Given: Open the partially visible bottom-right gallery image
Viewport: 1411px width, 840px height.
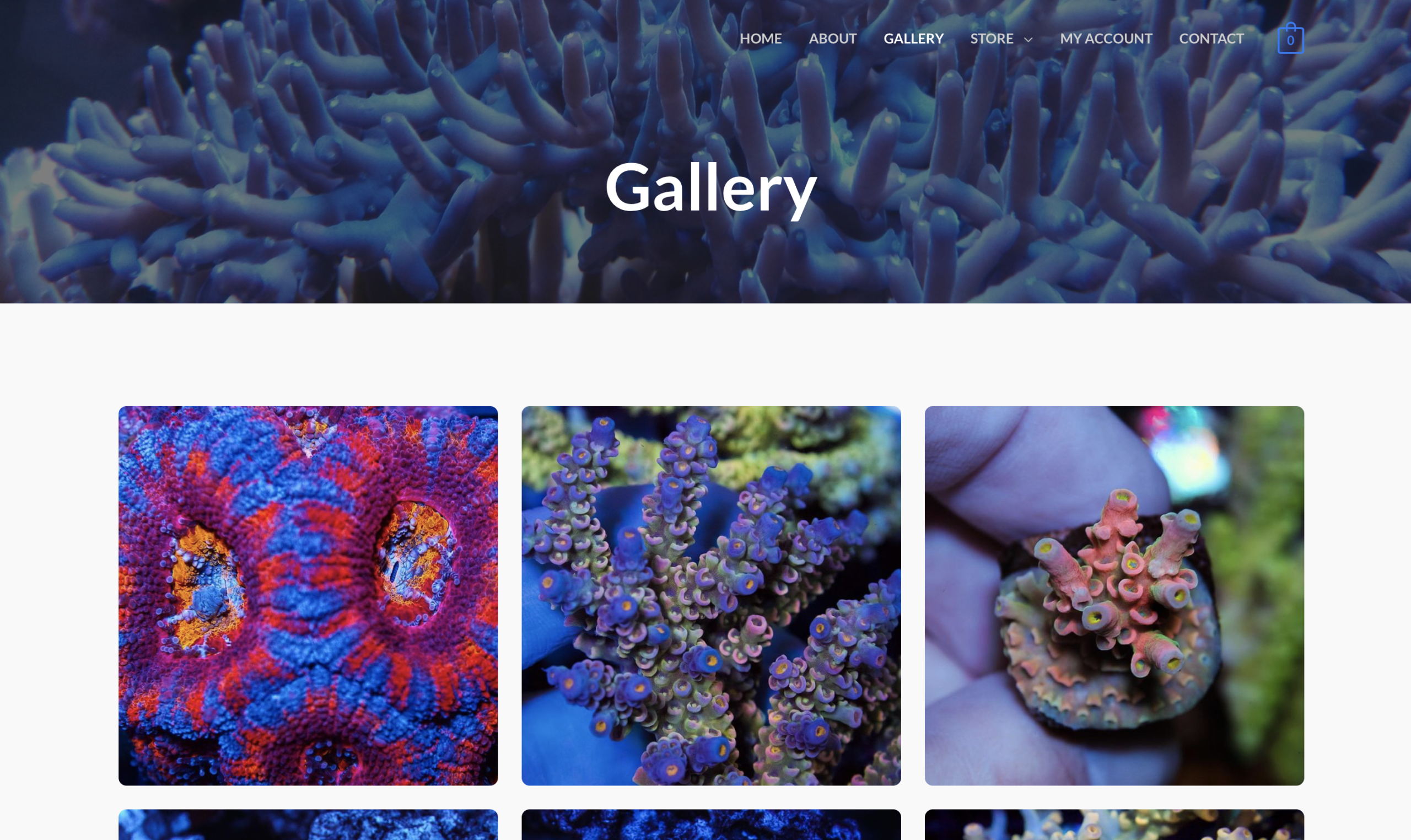Looking at the screenshot, I should point(1114,825).
